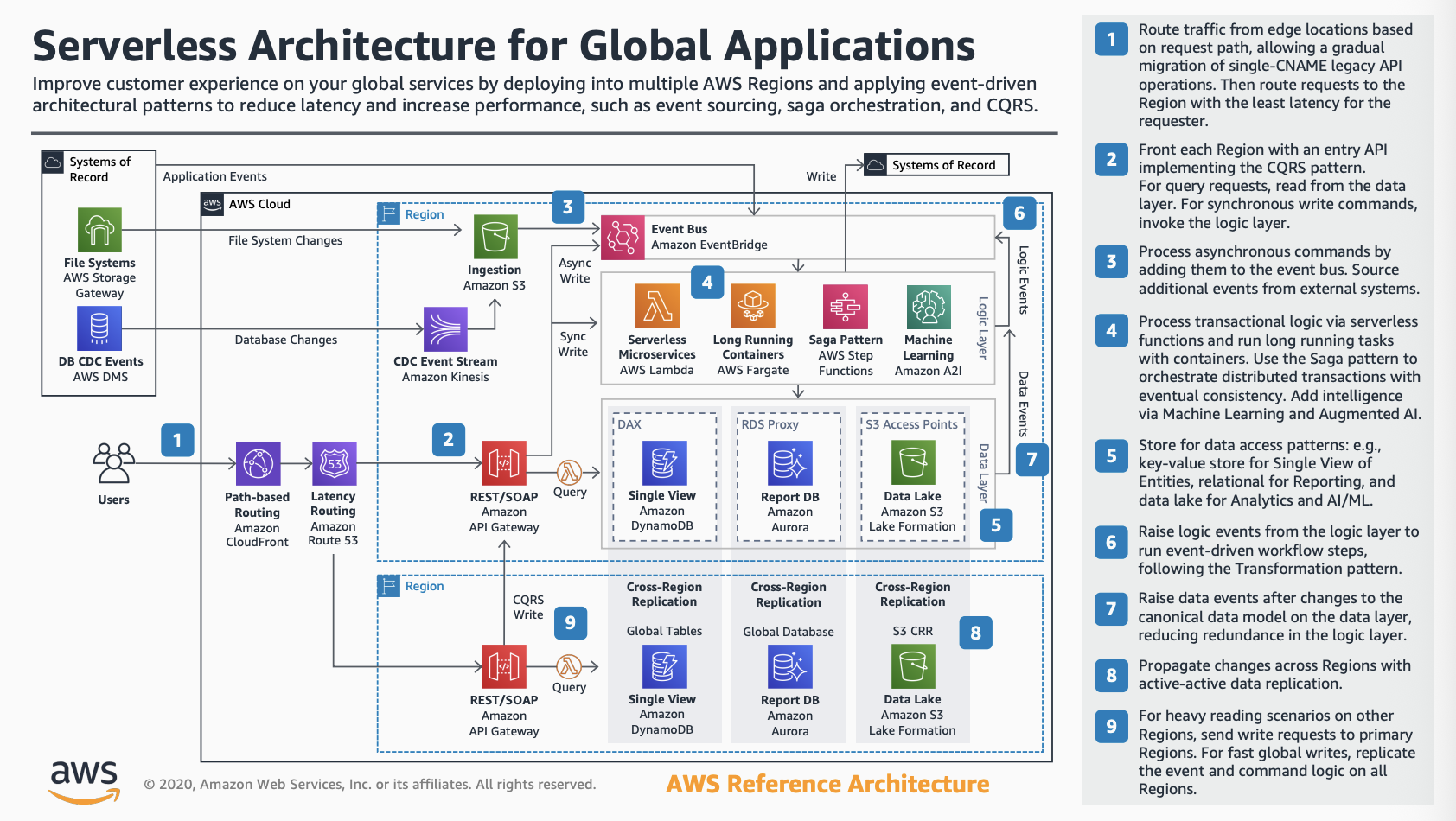Click the AWS DMS DB CDC Events icon

[99, 329]
